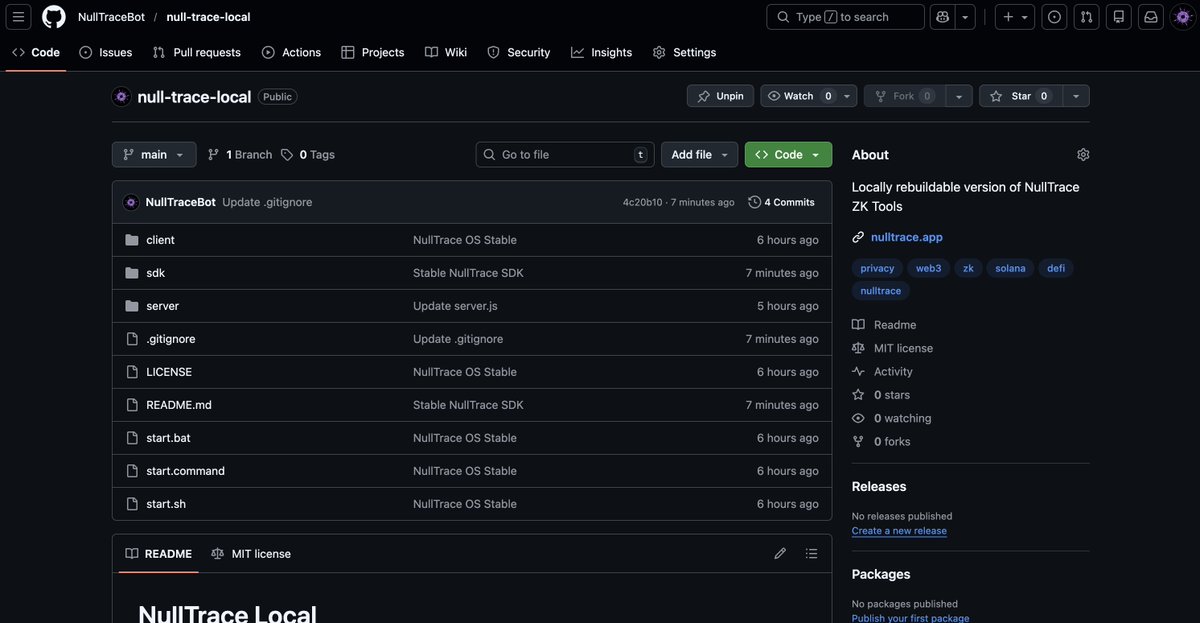Open the MIT license link in About
The image size is (1200, 623).
click(x=903, y=348)
